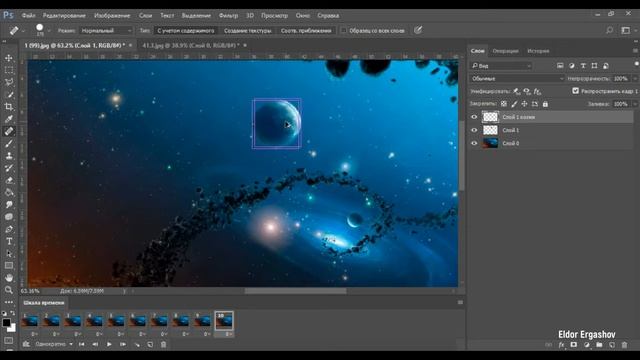Viewport: 640px width, 360px height.
Task: Select Создание текстуры type option
Action: (x=247, y=31)
